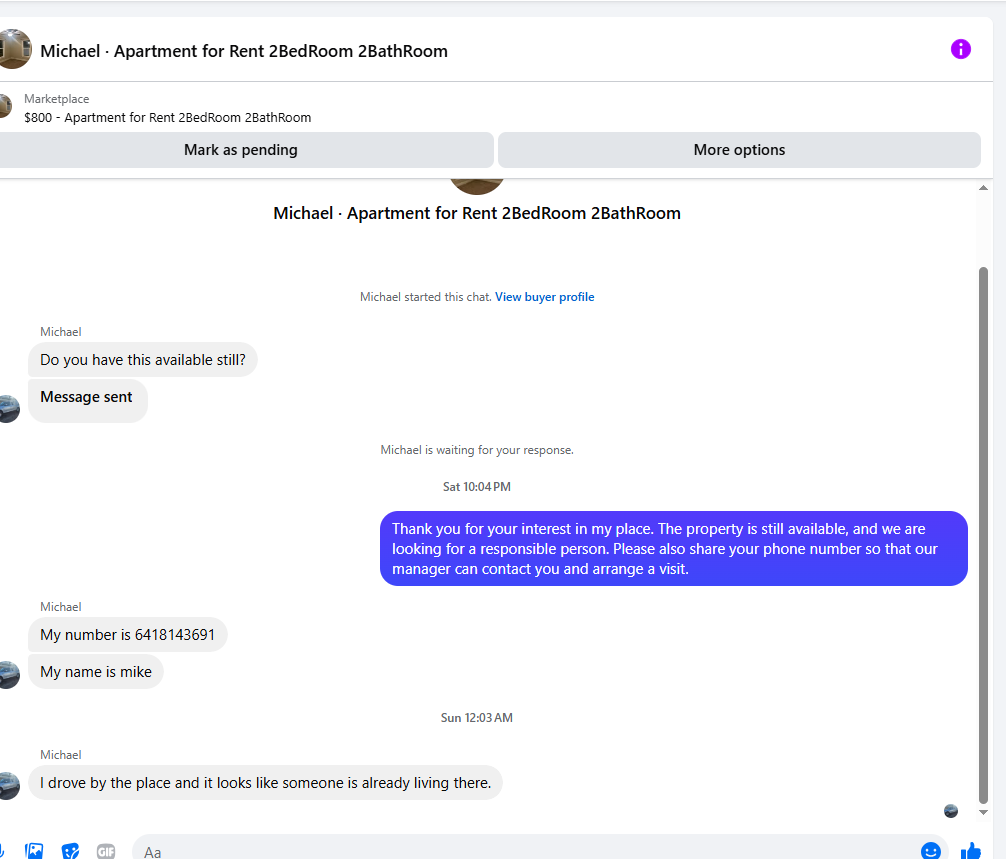Attach a photo with the image icon
This screenshot has height=859, width=1006.
tap(34, 851)
